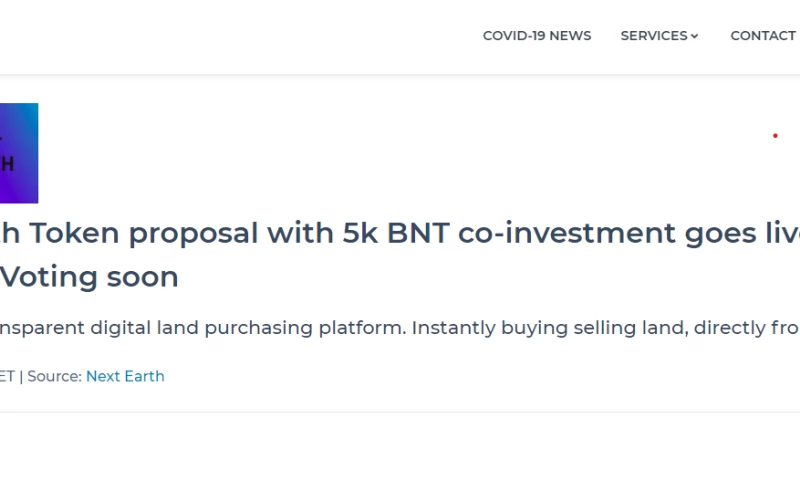The height and width of the screenshot is (480, 800).
Task: Open the Token proposal 5k BNT headline
Action: [x=400, y=233]
